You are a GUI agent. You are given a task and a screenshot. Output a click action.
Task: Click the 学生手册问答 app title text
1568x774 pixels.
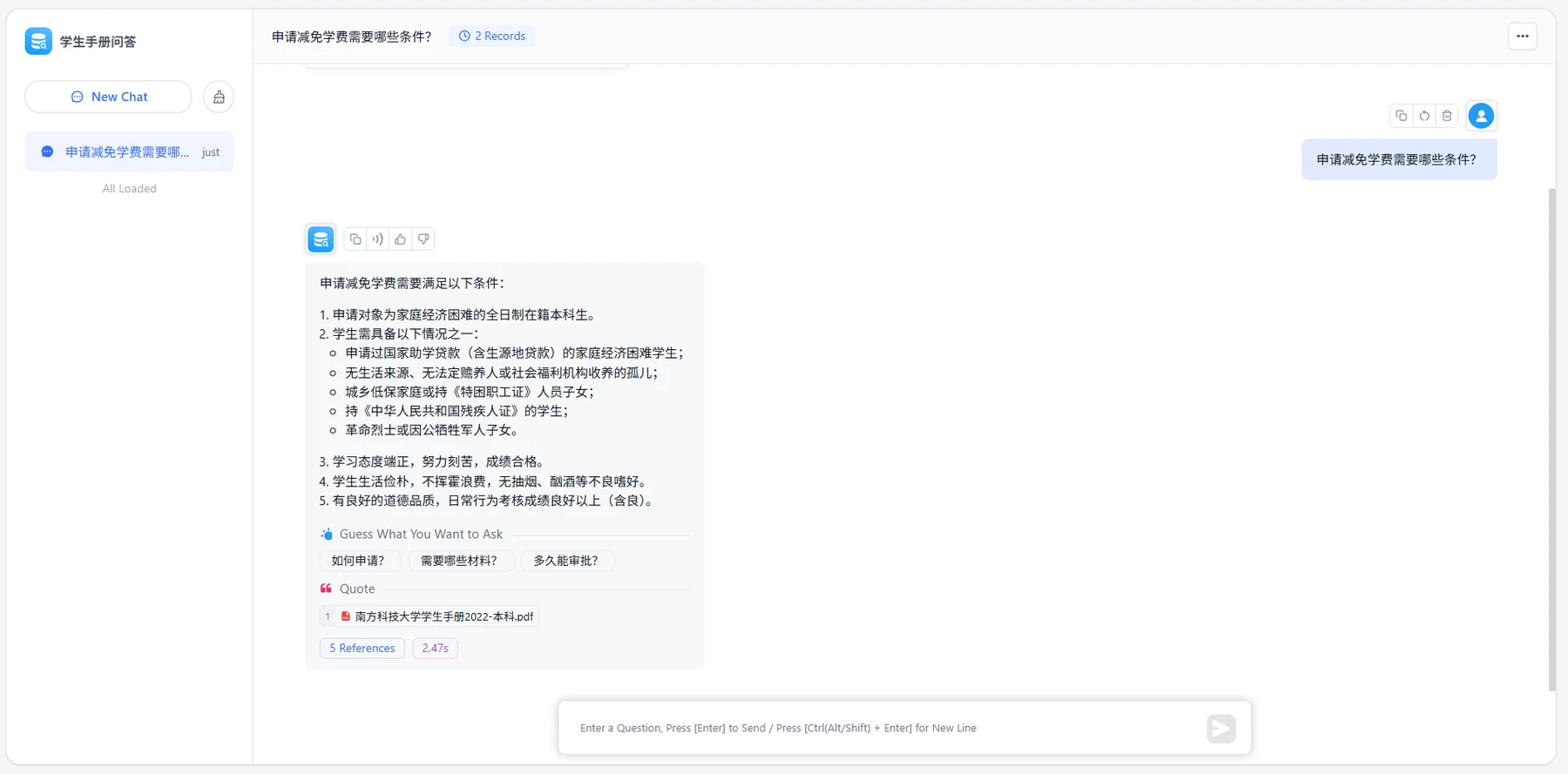click(x=98, y=42)
